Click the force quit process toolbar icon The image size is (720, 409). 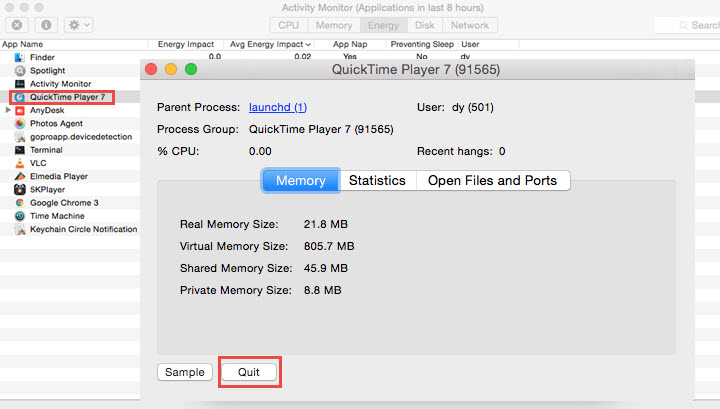click(x=17, y=24)
